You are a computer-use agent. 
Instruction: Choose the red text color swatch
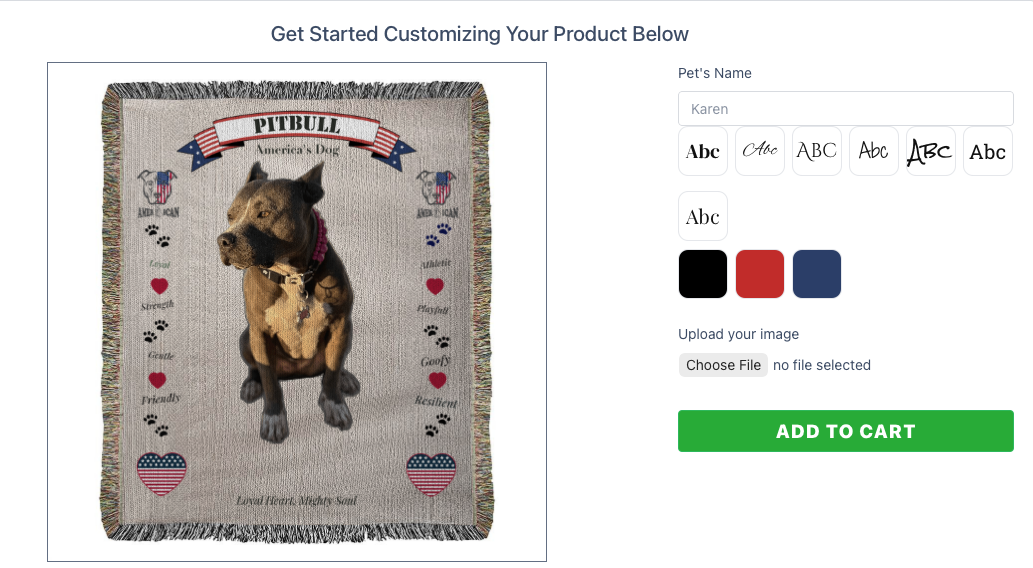[x=760, y=274]
